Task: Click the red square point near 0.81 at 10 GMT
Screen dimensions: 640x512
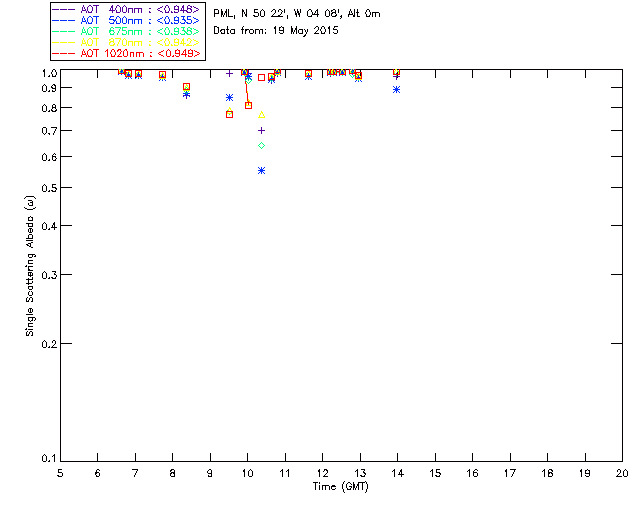Action: tap(248, 105)
